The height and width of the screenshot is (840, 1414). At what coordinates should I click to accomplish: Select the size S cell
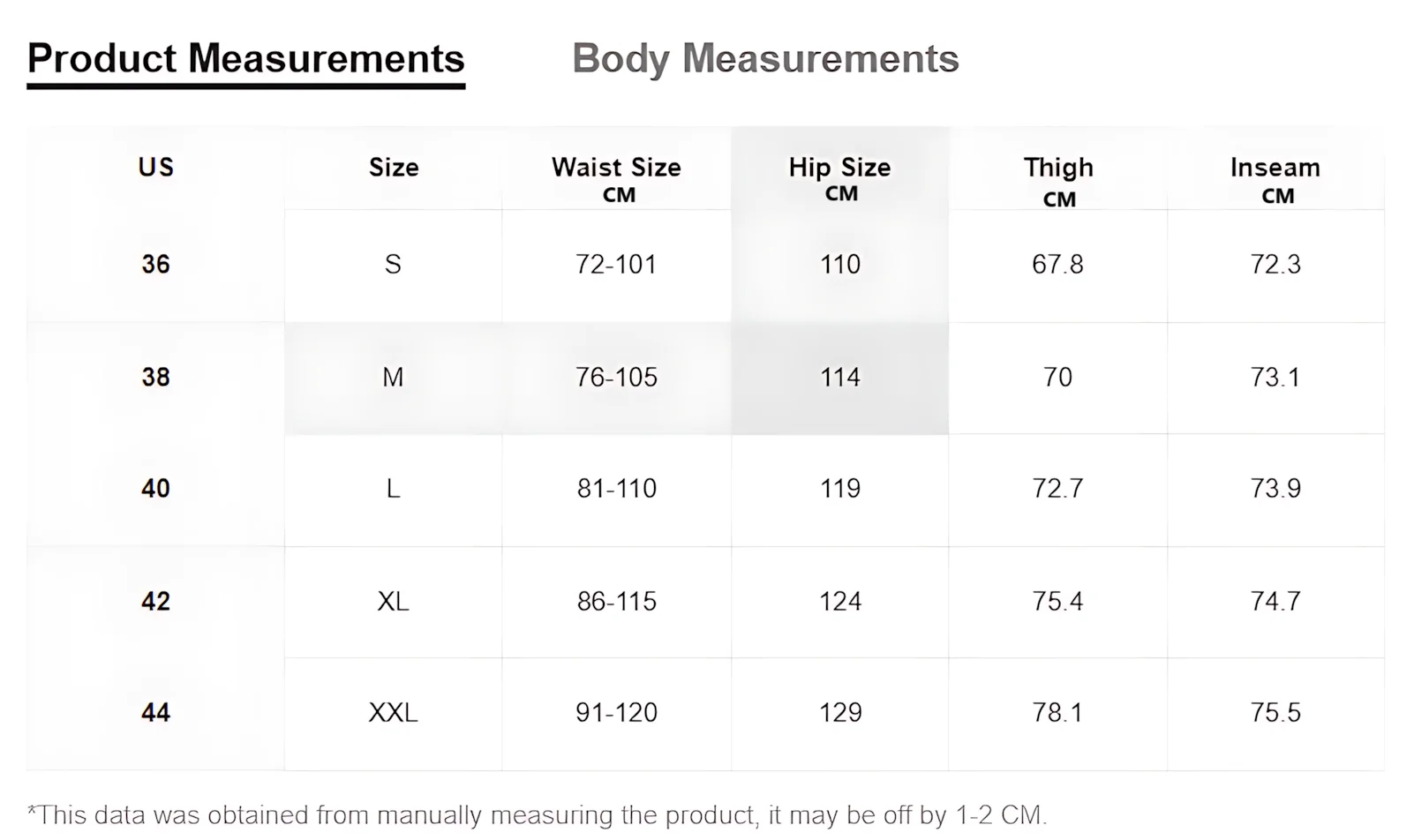pos(393,265)
